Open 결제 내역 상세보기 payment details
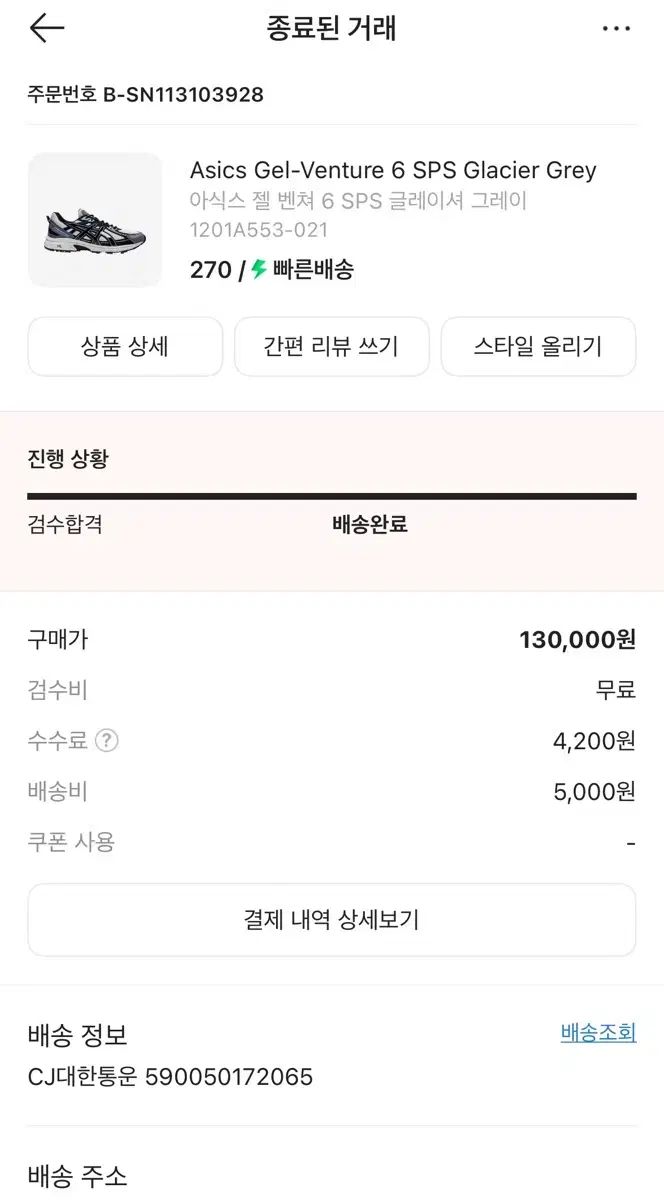Image resolution: width=664 pixels, height=1200 pixels. click(331, 920)
